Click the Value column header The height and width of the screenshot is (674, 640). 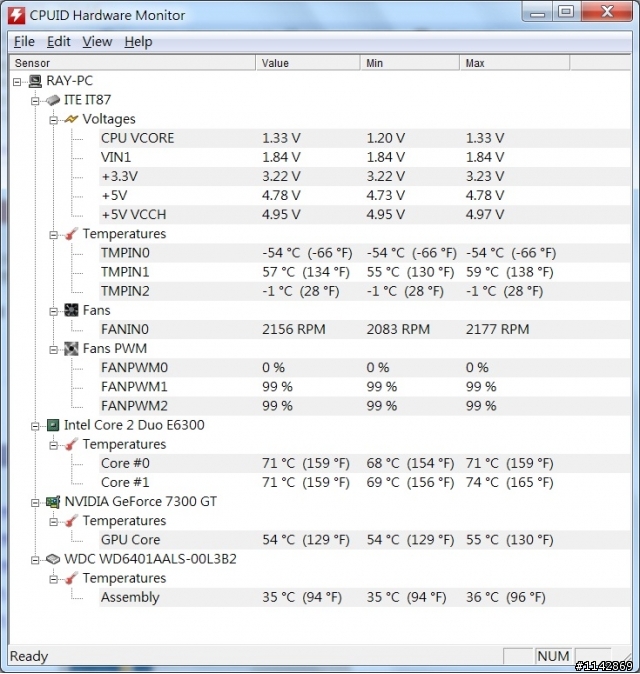(x=308, y=63)
